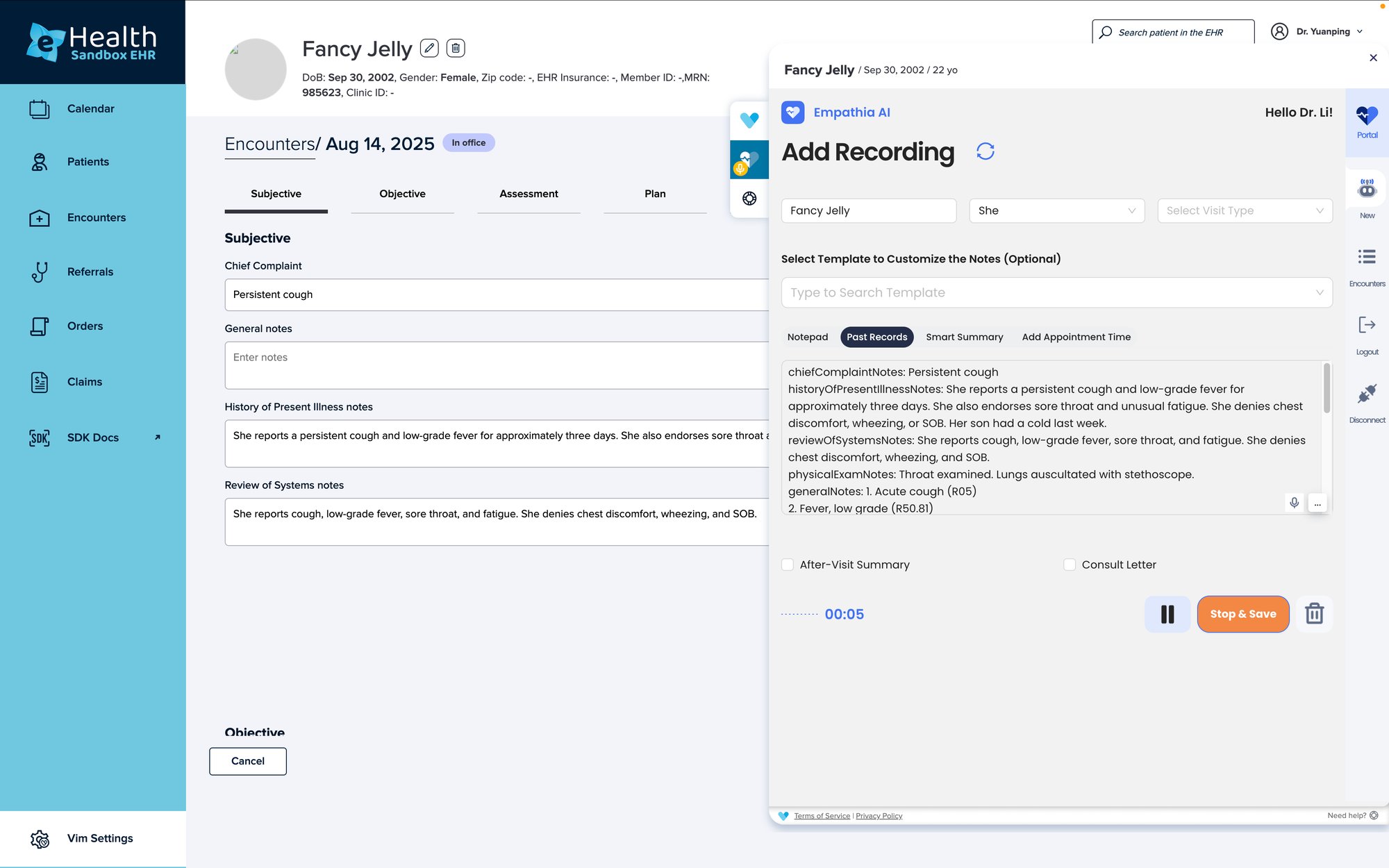Expand the She pronoun dropdown

coord(1056,210)
